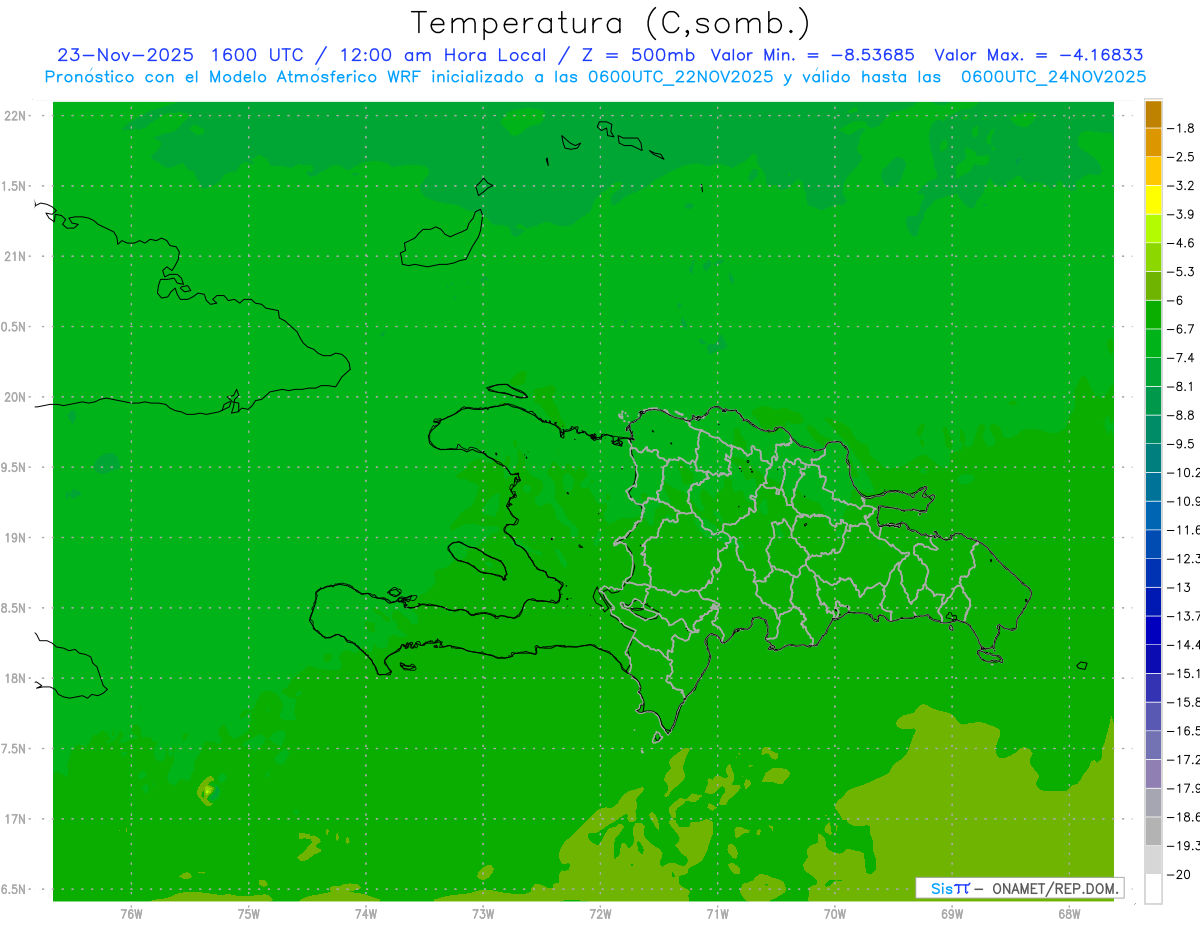Select the dark orange swatch atop the colorbar
The height and width of the screenshot is (927, 1200).
1153,114
